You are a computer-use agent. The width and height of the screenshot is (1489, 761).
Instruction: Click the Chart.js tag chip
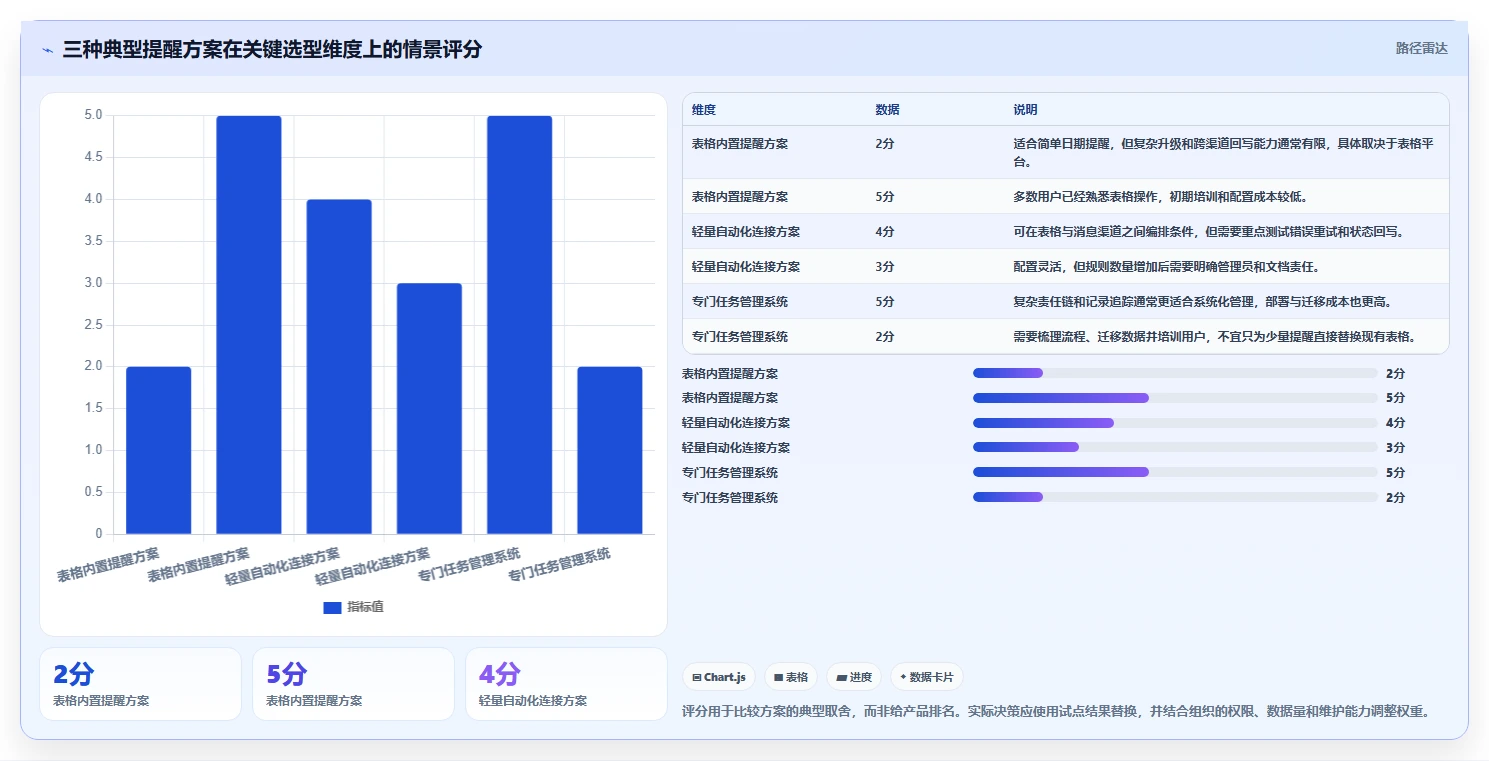(719, 677)
